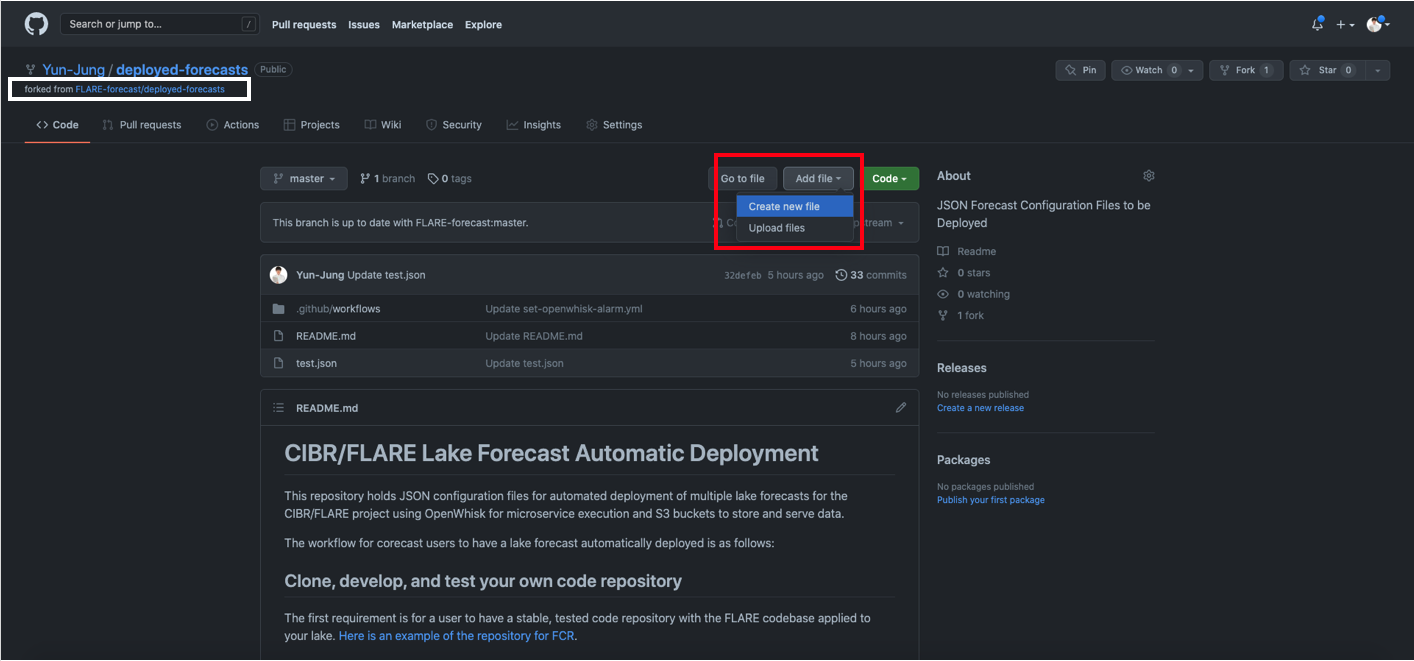Expand the Star lists dropdown arrow
1414x661 pixels.
[x=1378, y=70]
